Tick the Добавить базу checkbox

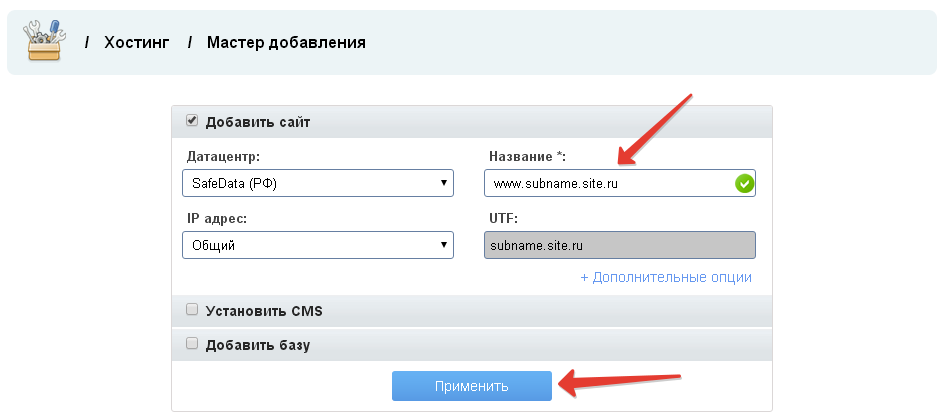click(x=192, y=344)
